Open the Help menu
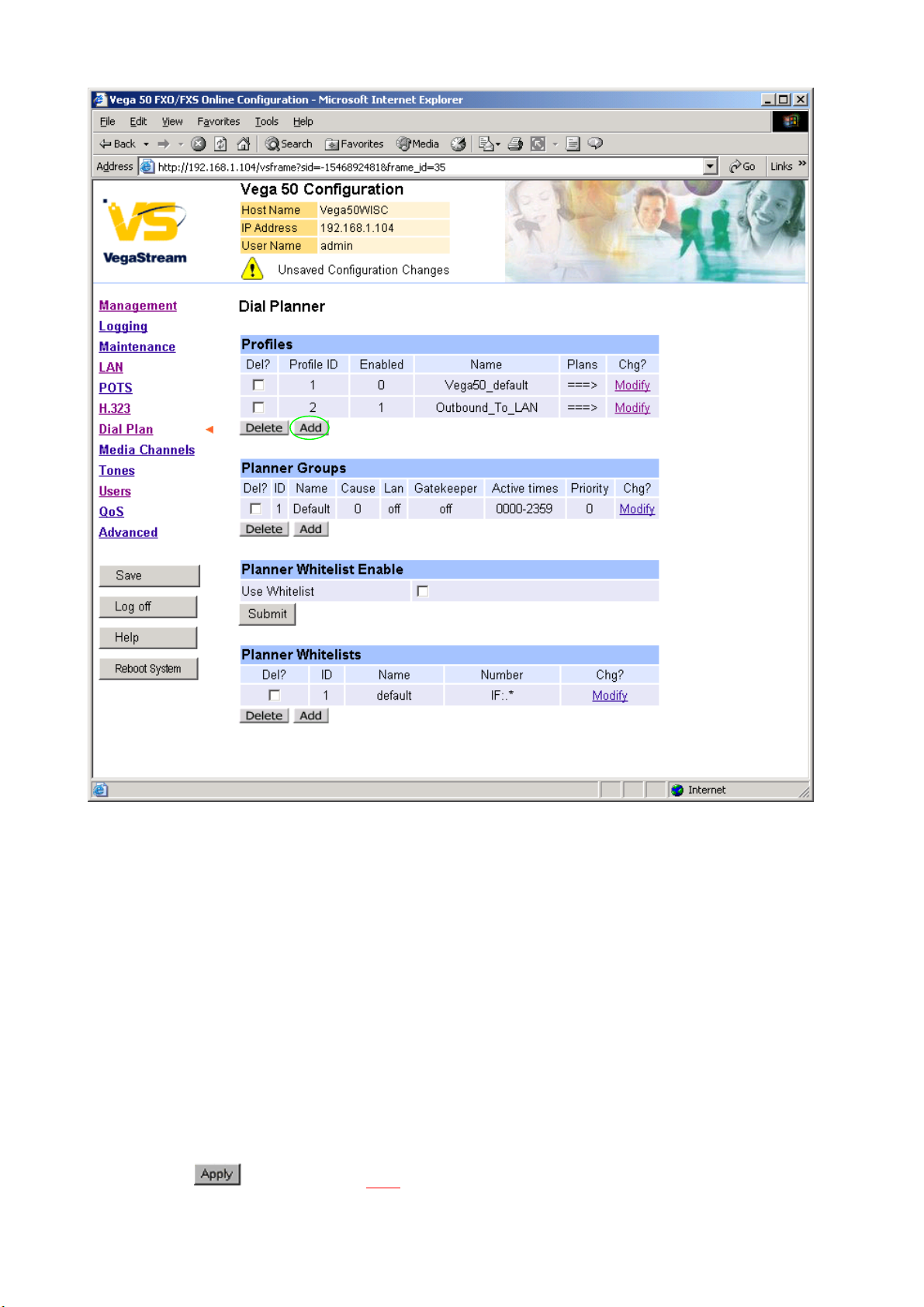924x1307 pixels. (x=303, y=122)
